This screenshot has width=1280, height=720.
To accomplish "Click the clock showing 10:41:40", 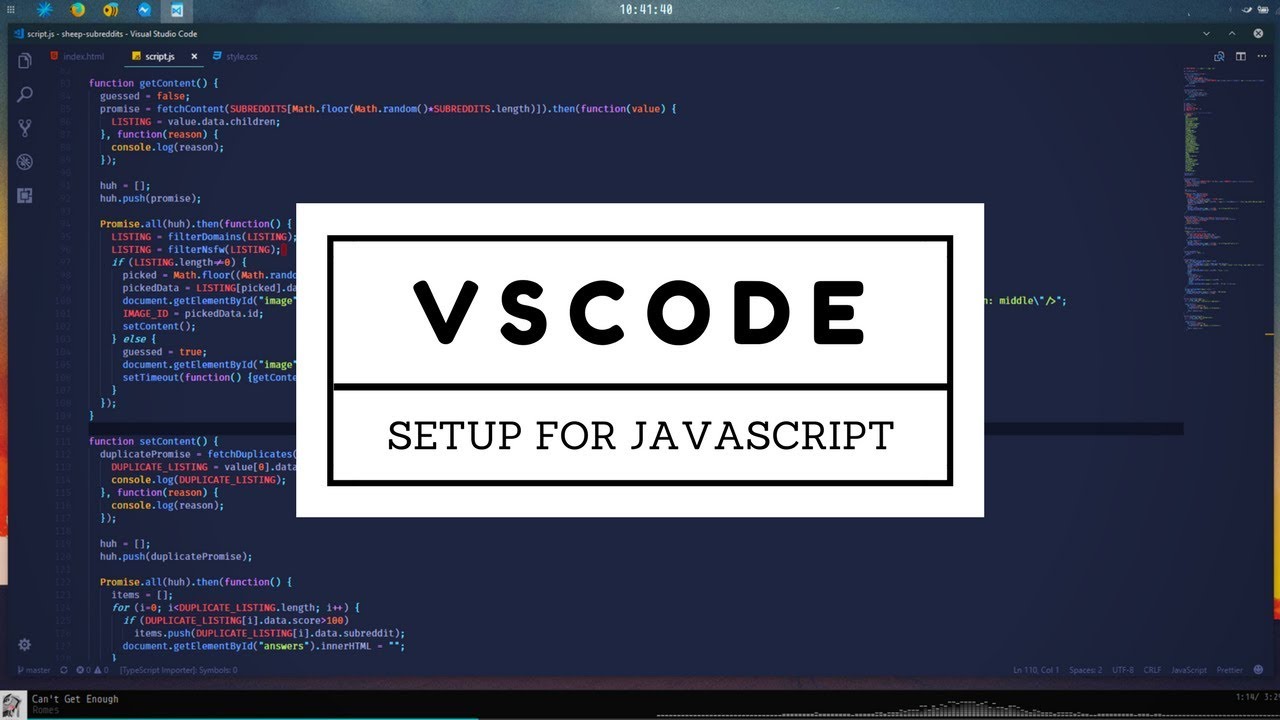I will (645, 10).
